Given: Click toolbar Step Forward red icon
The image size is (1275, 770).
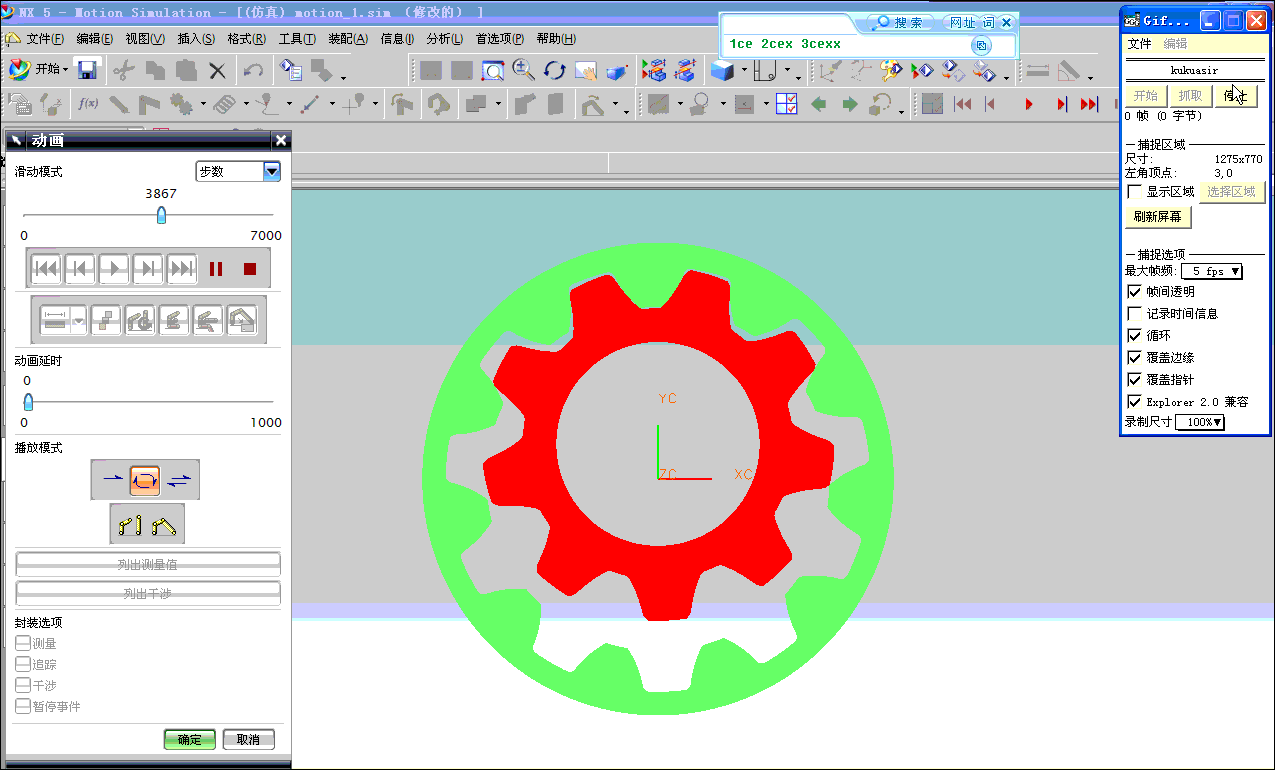Looking at the screenshot, I should coord(1061,103).
